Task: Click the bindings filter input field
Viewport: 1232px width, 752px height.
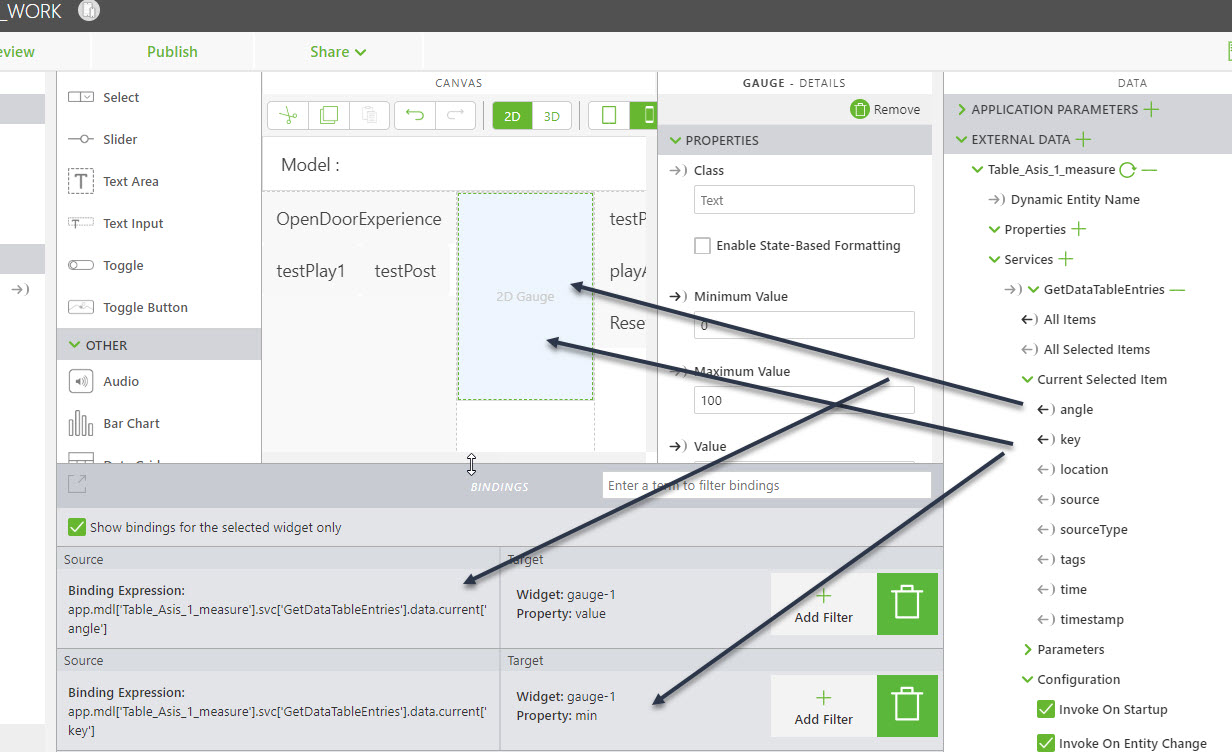Action: pyautogui.click(x=766, y=485)
